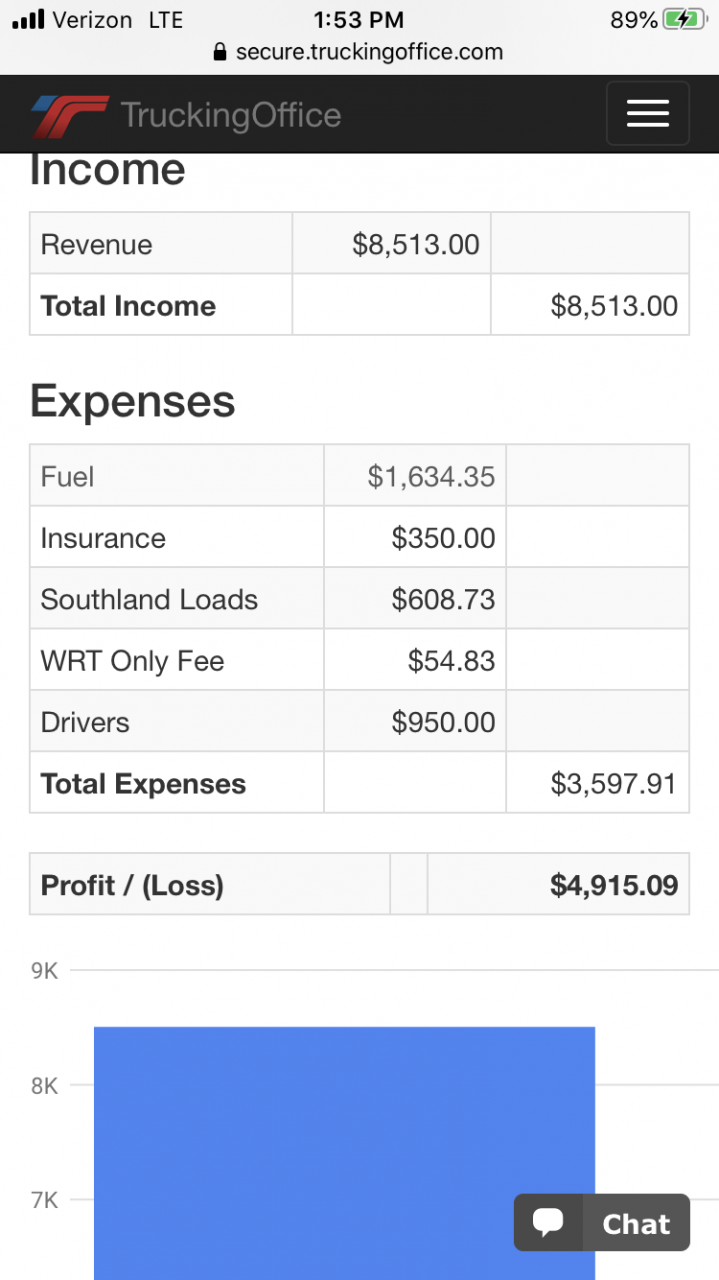Open the Chat support widget

point(602,1222)
